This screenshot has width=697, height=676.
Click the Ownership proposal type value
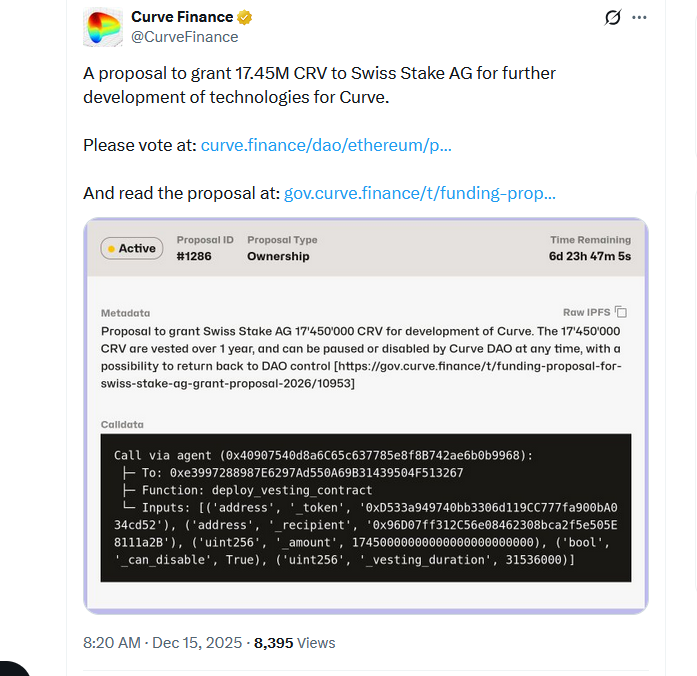278,257
